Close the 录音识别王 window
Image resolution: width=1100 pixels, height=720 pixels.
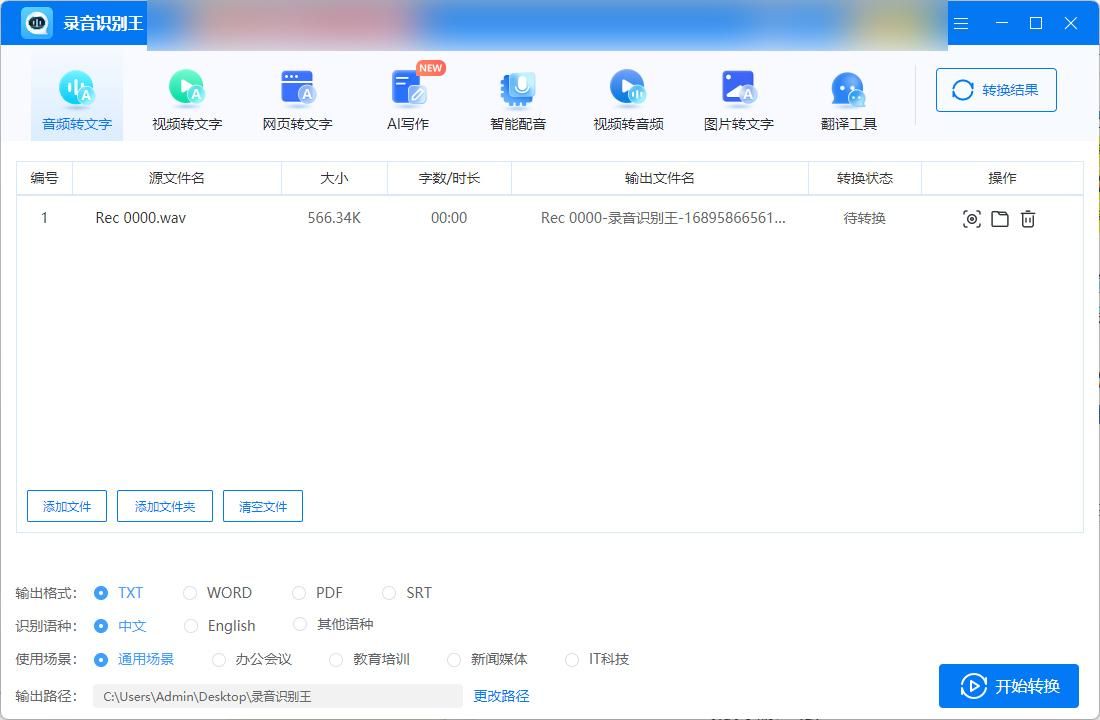1071,23
